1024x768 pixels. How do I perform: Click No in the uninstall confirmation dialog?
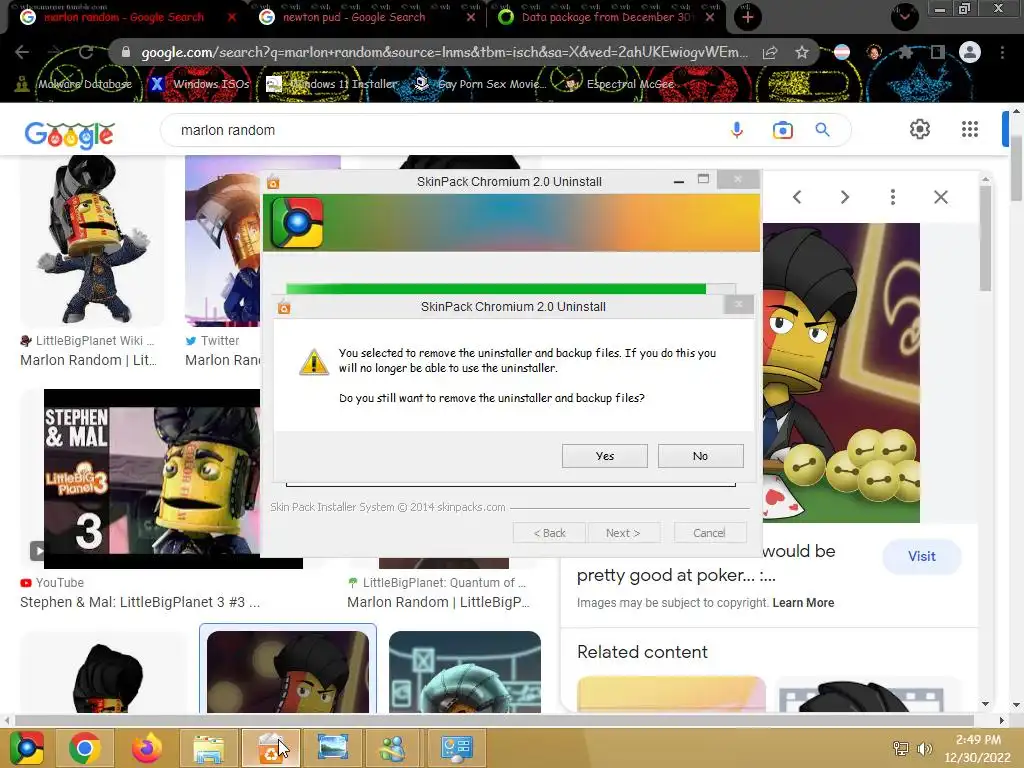click(700, 456)
